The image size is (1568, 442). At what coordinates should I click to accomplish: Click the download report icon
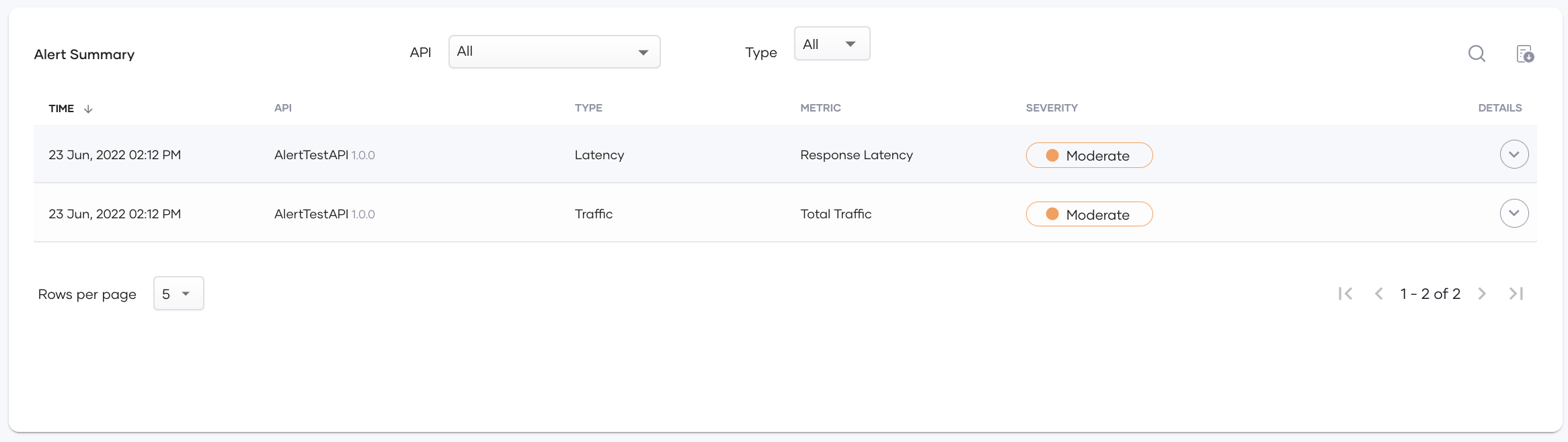pos(1525,54)
